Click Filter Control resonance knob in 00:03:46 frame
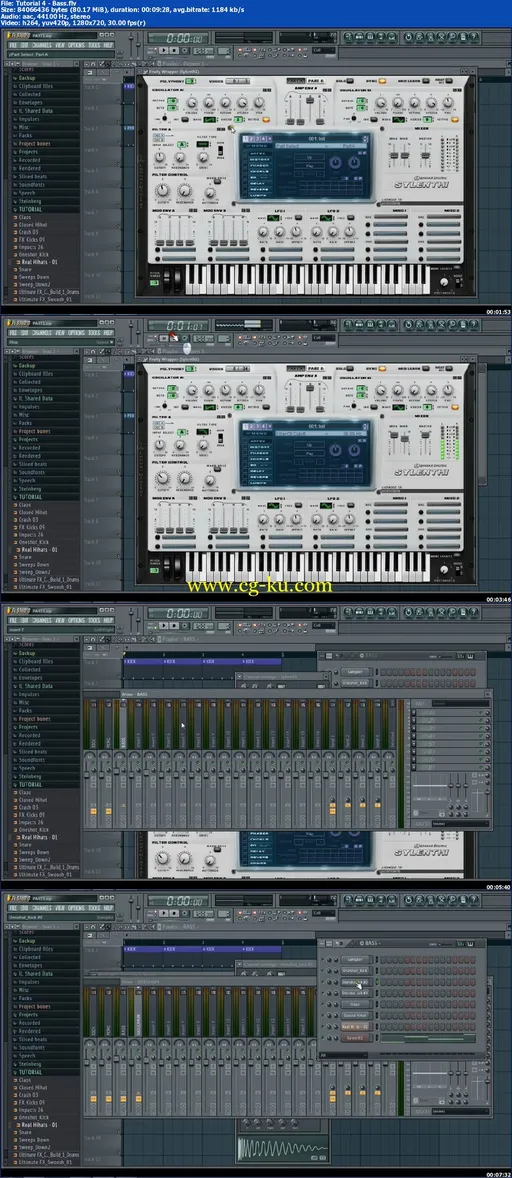This screenshot has height=1178, width=512. point(185,477)
